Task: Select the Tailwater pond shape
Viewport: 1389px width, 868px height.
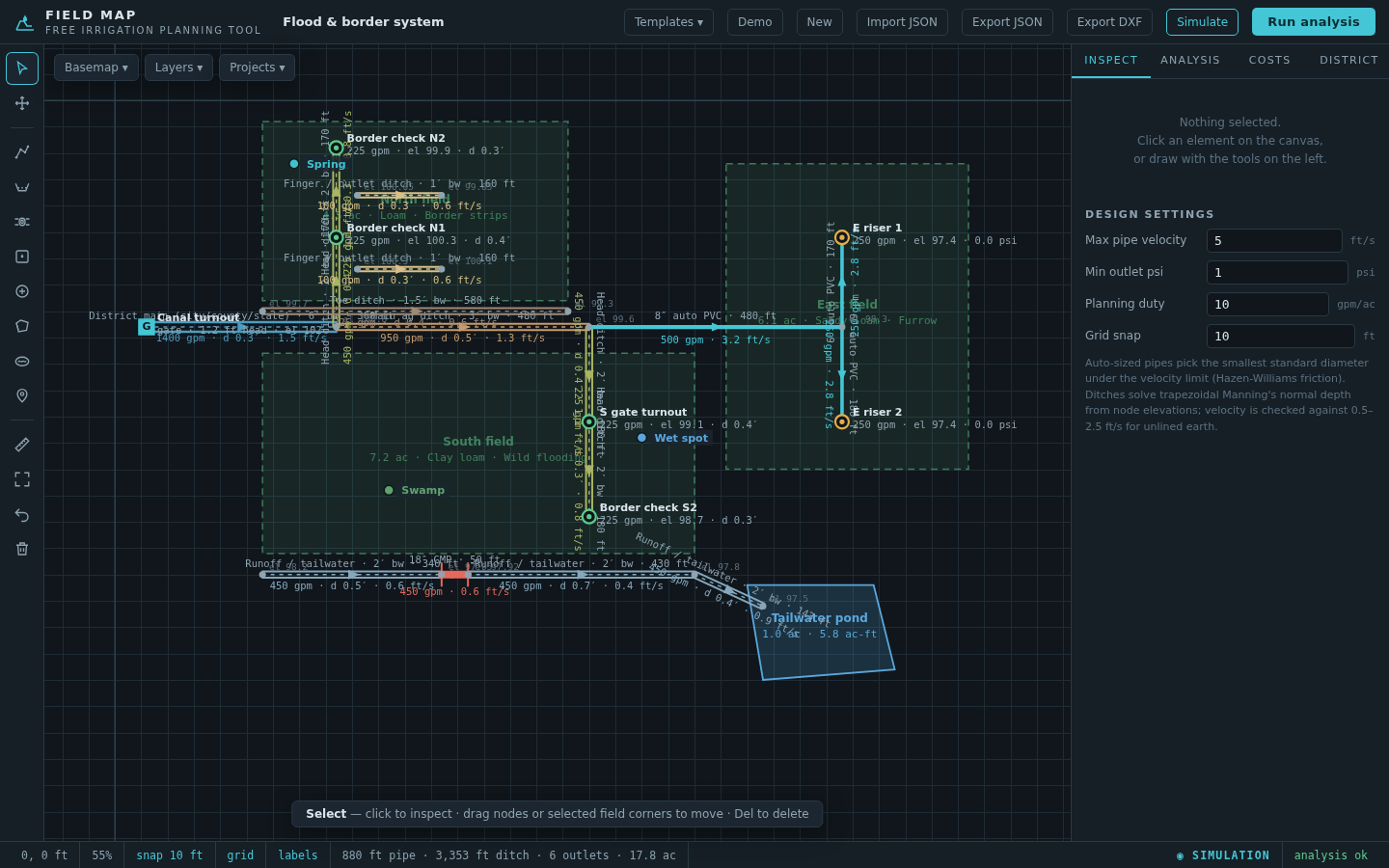Action: pyautogui.click(x=822, y=633)
